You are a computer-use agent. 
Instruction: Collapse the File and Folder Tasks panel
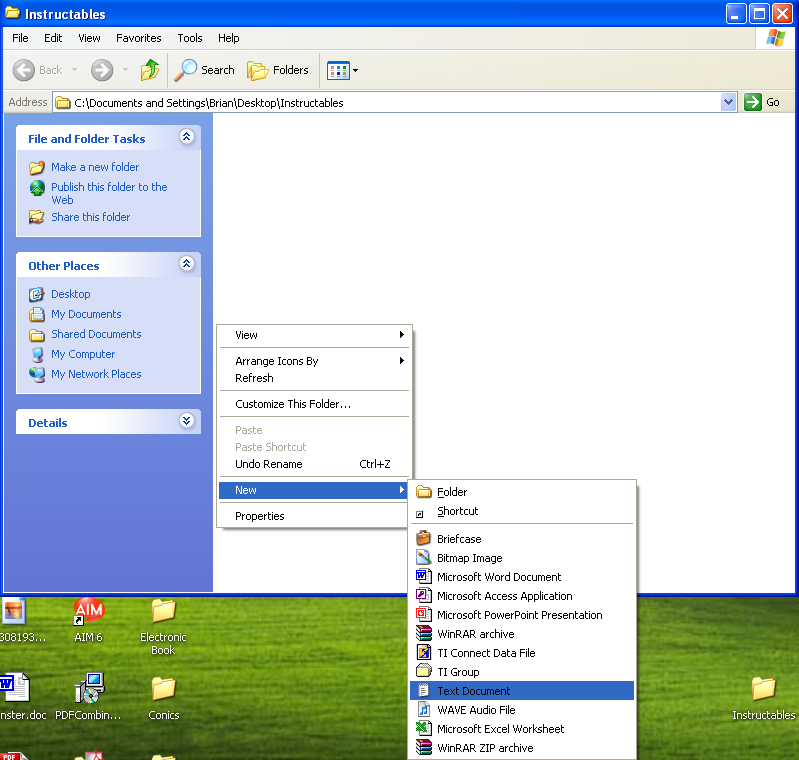(187, 137)
